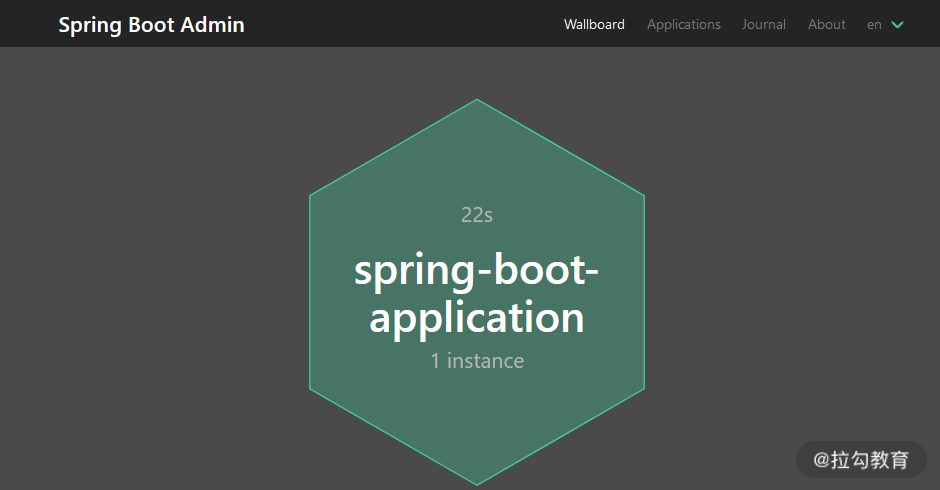Click the spring-boot- text line in the tile
This screenshot has width=940, height=490.
click(x=477, y=272)
